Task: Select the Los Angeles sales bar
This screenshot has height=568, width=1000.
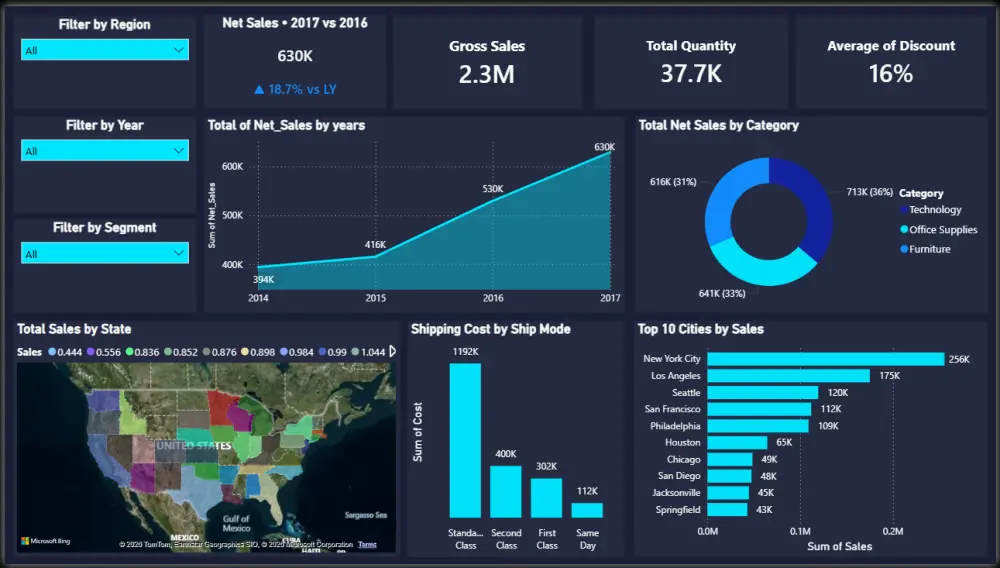Action: pyautogui.click(x=788, y=375)
